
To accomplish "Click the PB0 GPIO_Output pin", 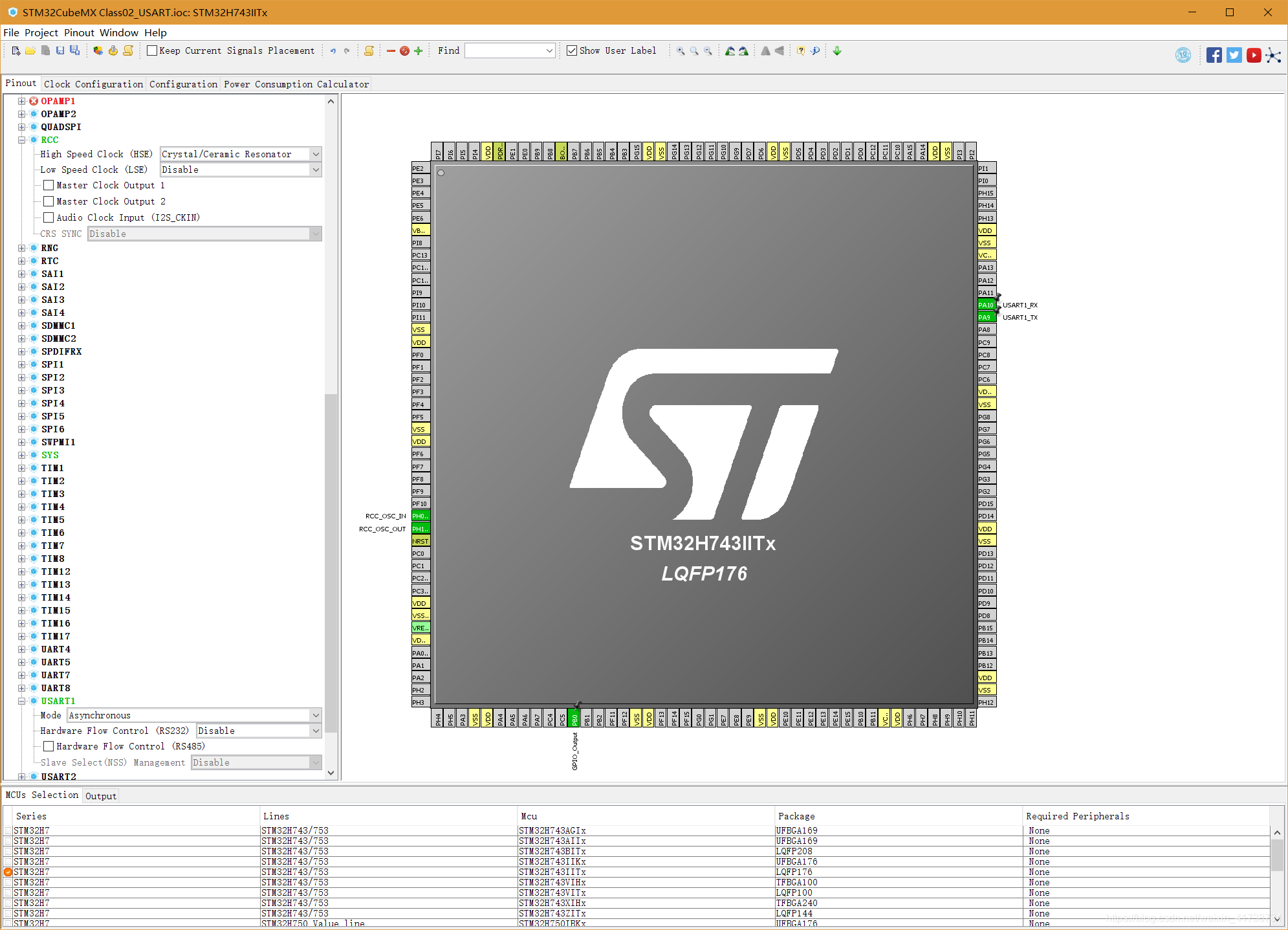I will (x=574, y=718).
